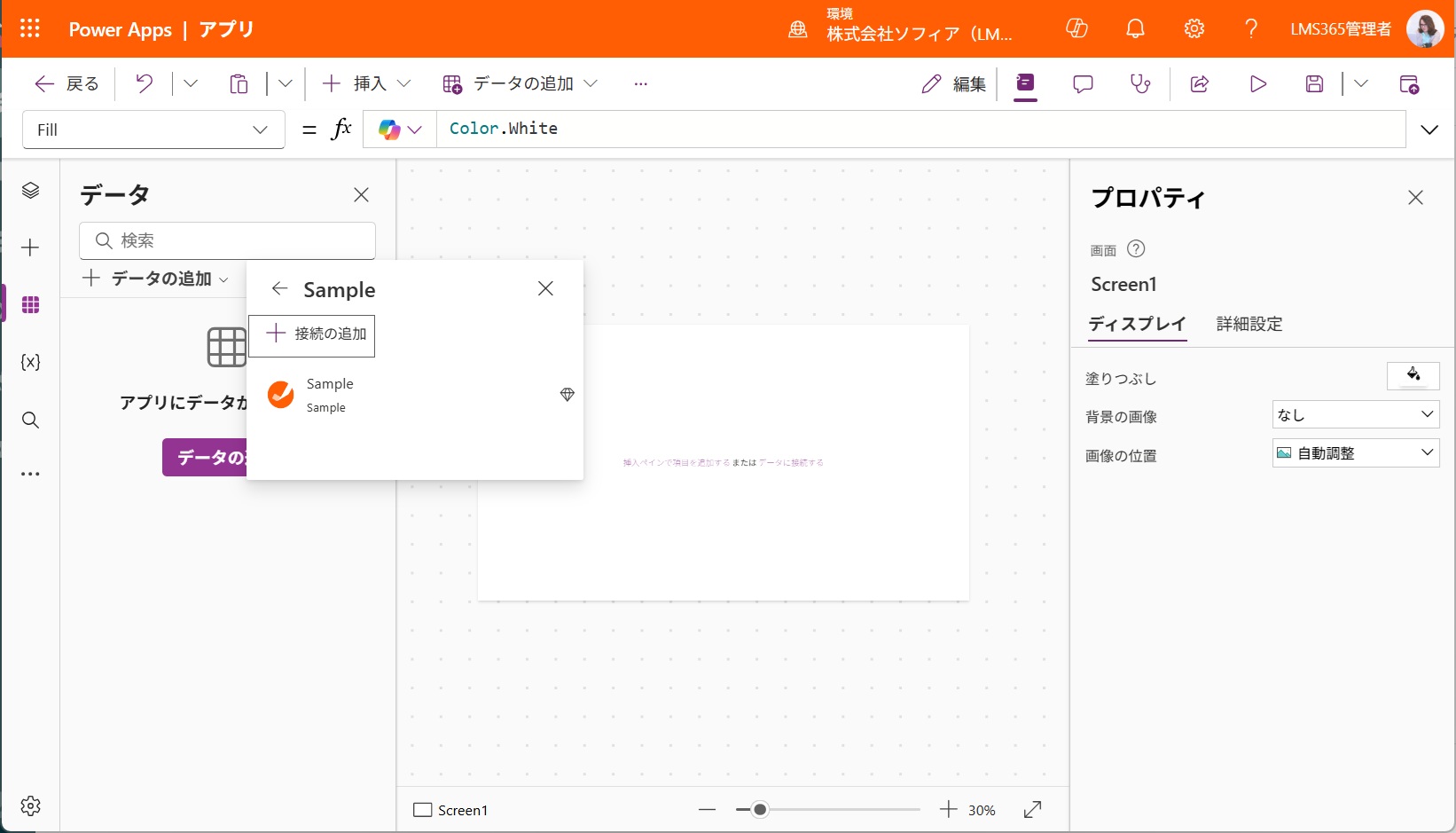The image size is (1456, 833).
Task: Click the share icon
Action: pos(1200,83)
